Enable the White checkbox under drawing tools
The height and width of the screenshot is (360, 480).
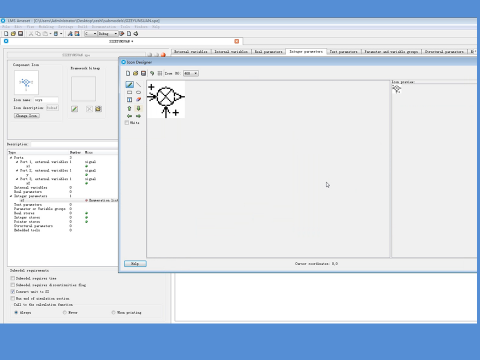(127, 123)
